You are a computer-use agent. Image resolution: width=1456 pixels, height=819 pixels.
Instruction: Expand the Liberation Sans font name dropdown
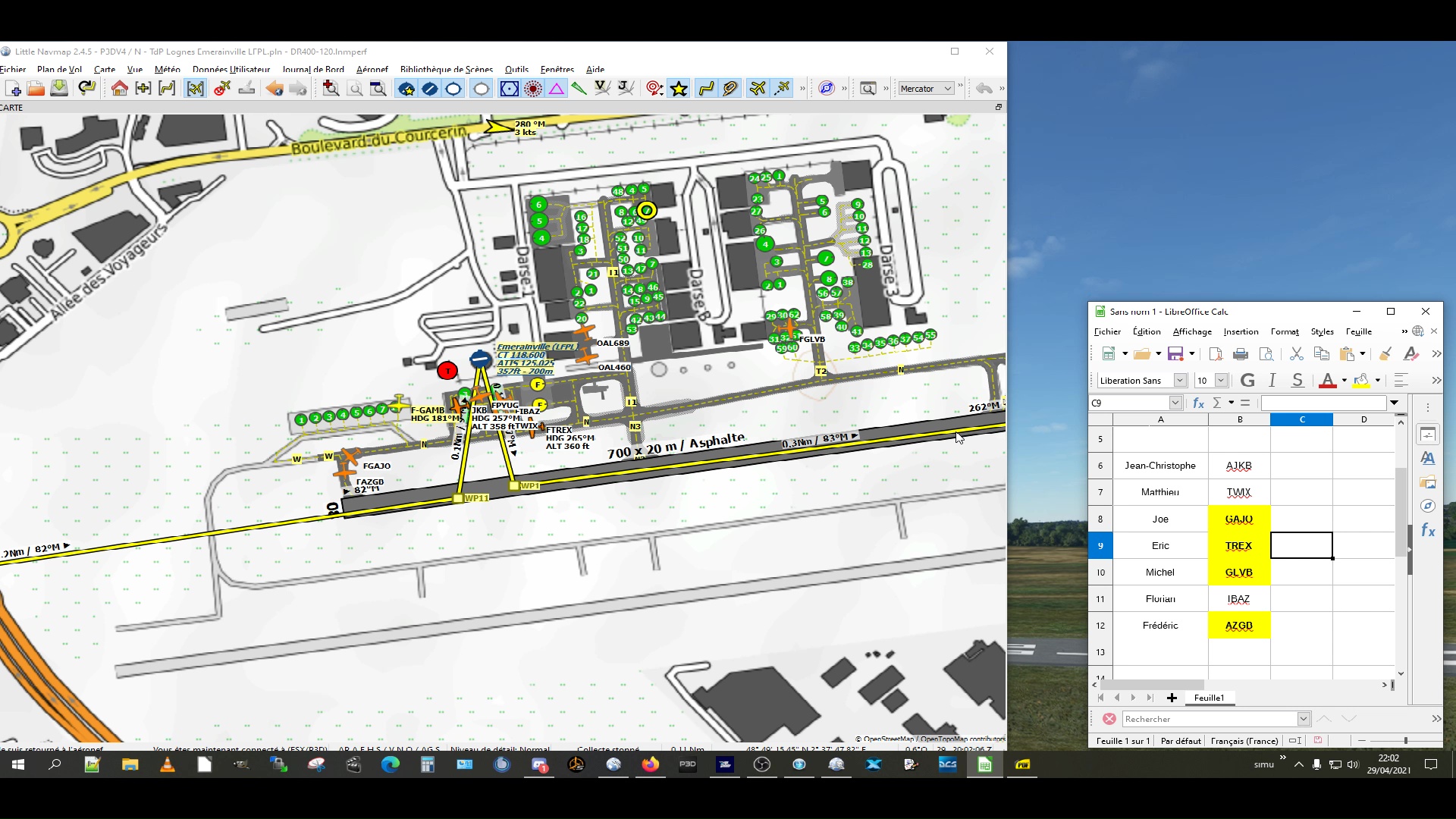click(1180, 381)
